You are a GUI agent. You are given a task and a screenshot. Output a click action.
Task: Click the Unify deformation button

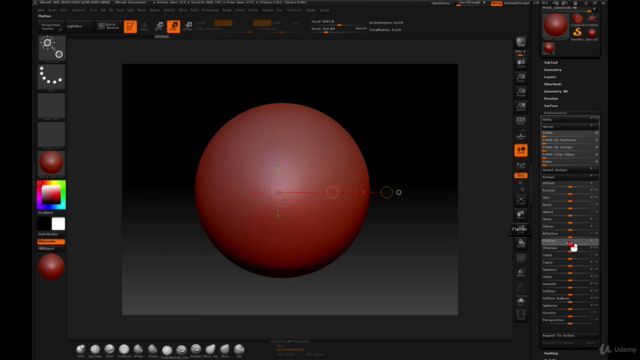click(x=570, y=120)
